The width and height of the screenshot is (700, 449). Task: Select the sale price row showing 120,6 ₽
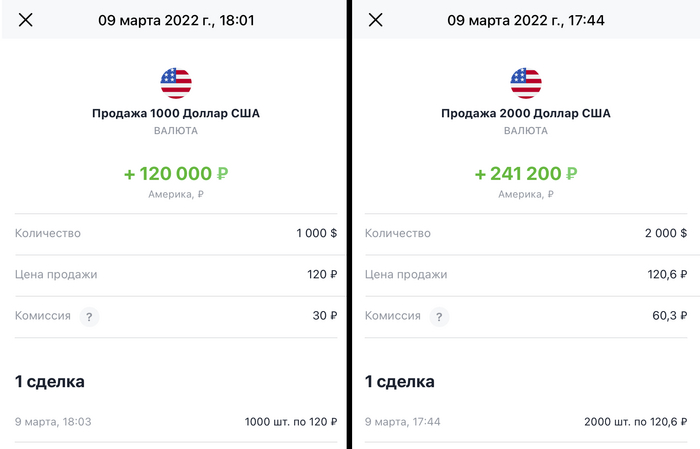coord(526,274)
